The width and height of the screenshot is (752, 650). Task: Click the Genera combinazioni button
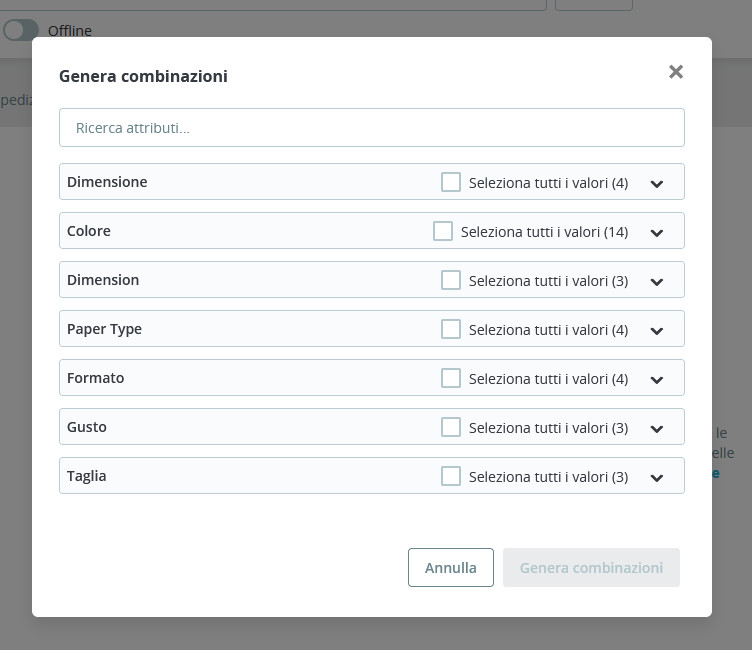591,567
